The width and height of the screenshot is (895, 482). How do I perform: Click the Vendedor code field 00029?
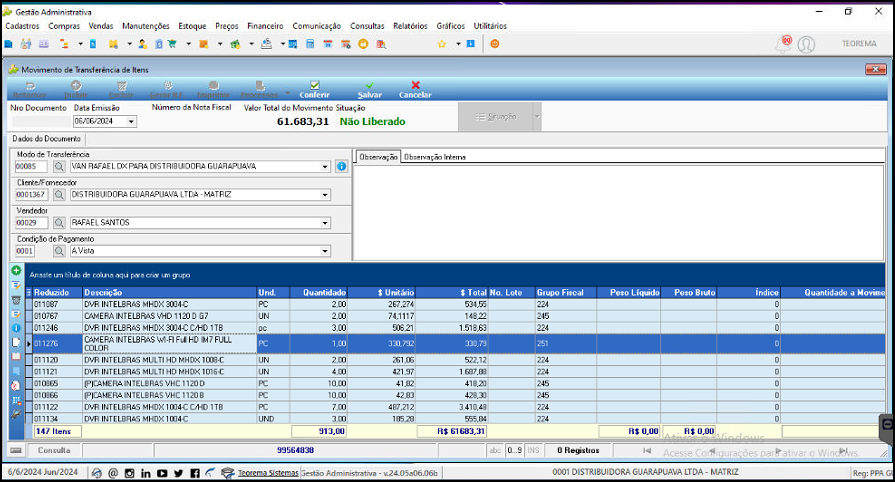31,223
